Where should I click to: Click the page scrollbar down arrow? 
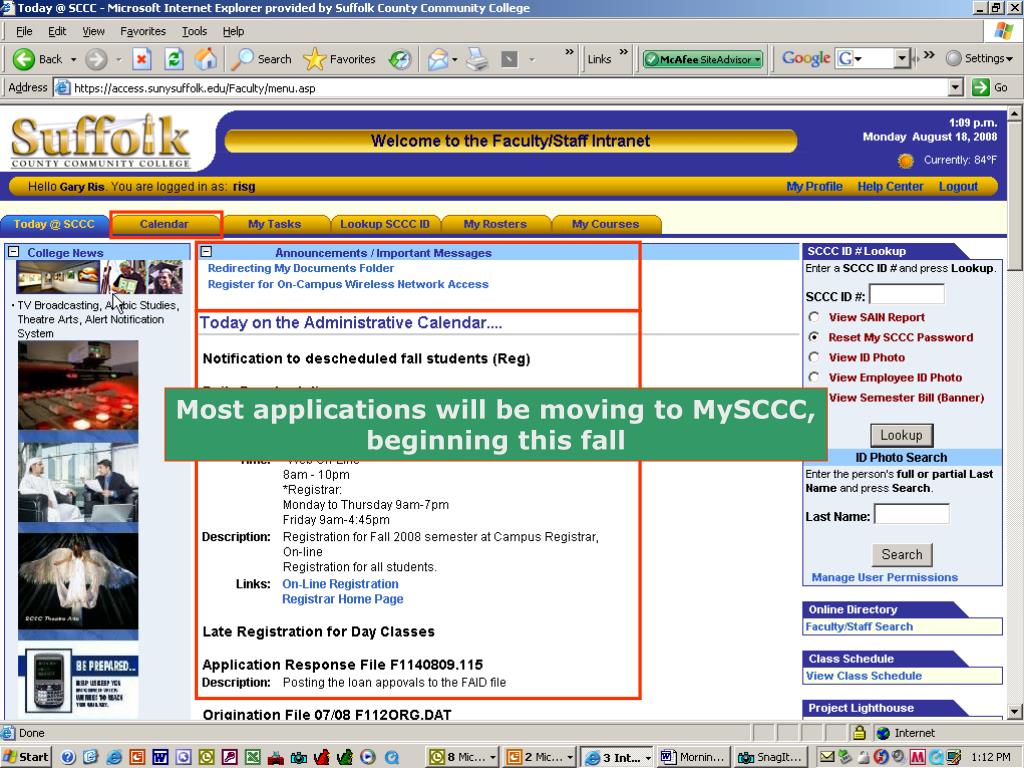(x=1014, y=712)
